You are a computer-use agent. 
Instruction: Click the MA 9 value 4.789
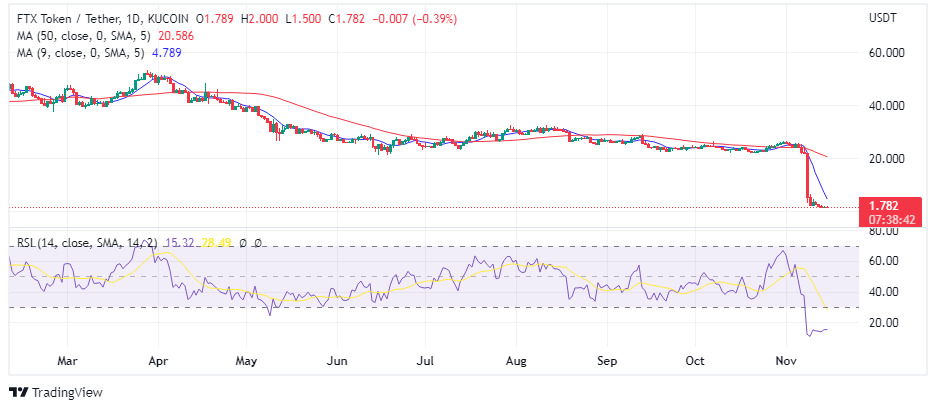(167, 53)
